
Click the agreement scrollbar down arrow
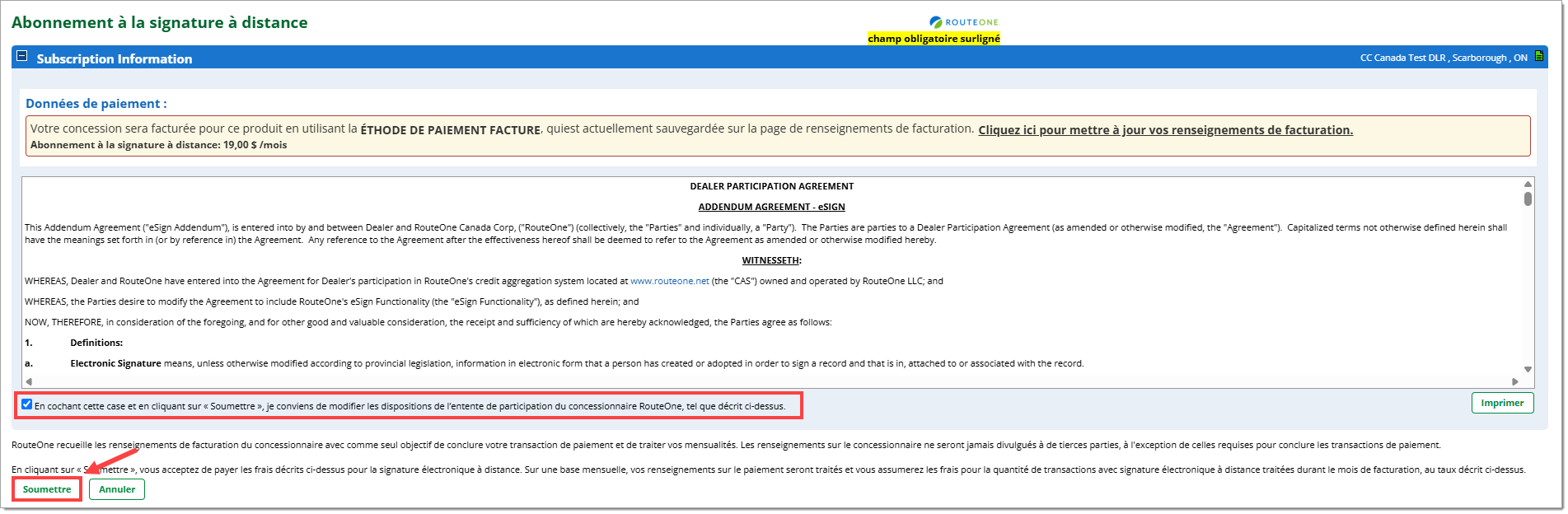[x=1528, y=370]
